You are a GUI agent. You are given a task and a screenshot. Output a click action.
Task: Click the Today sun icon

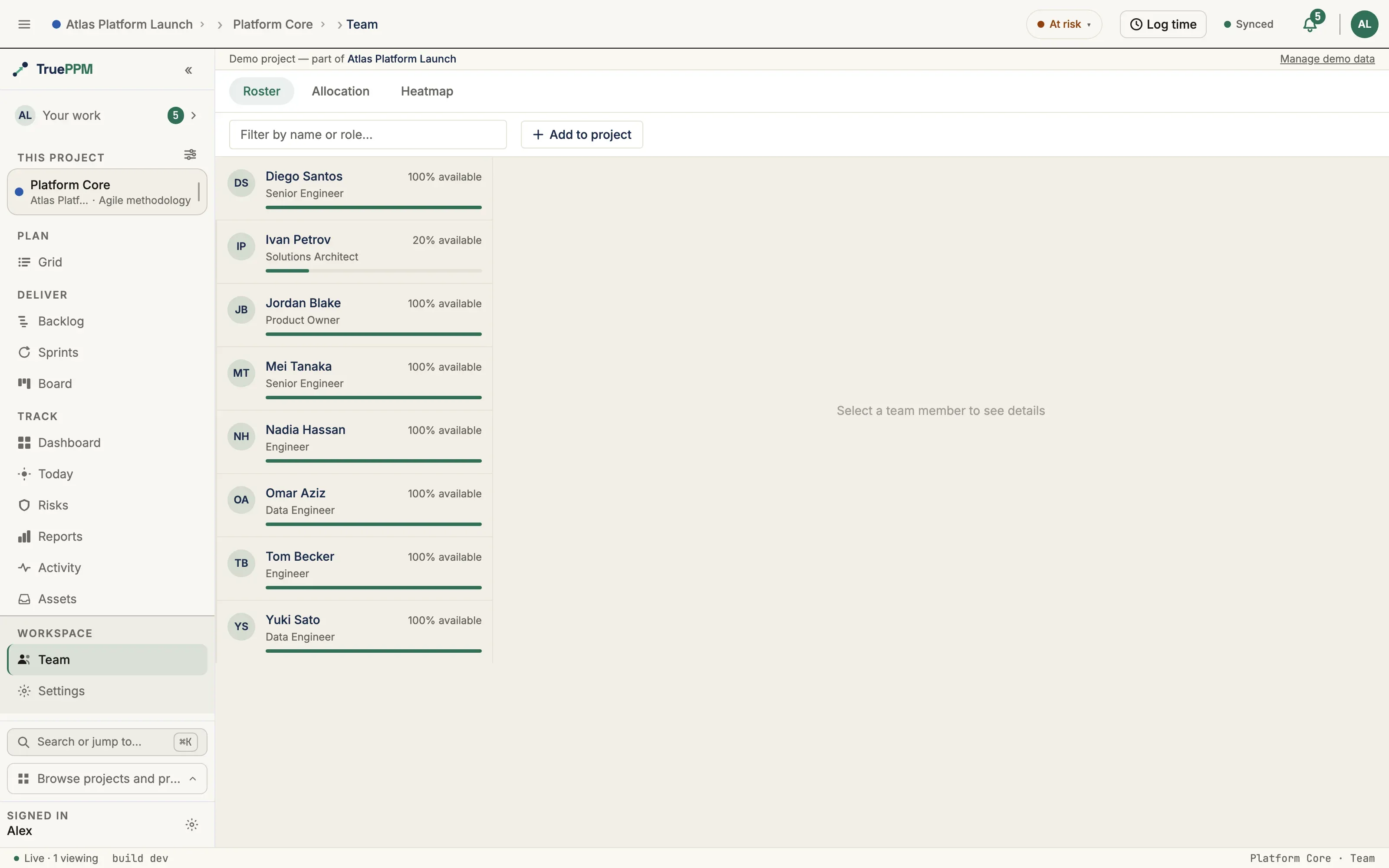(24, 474)
